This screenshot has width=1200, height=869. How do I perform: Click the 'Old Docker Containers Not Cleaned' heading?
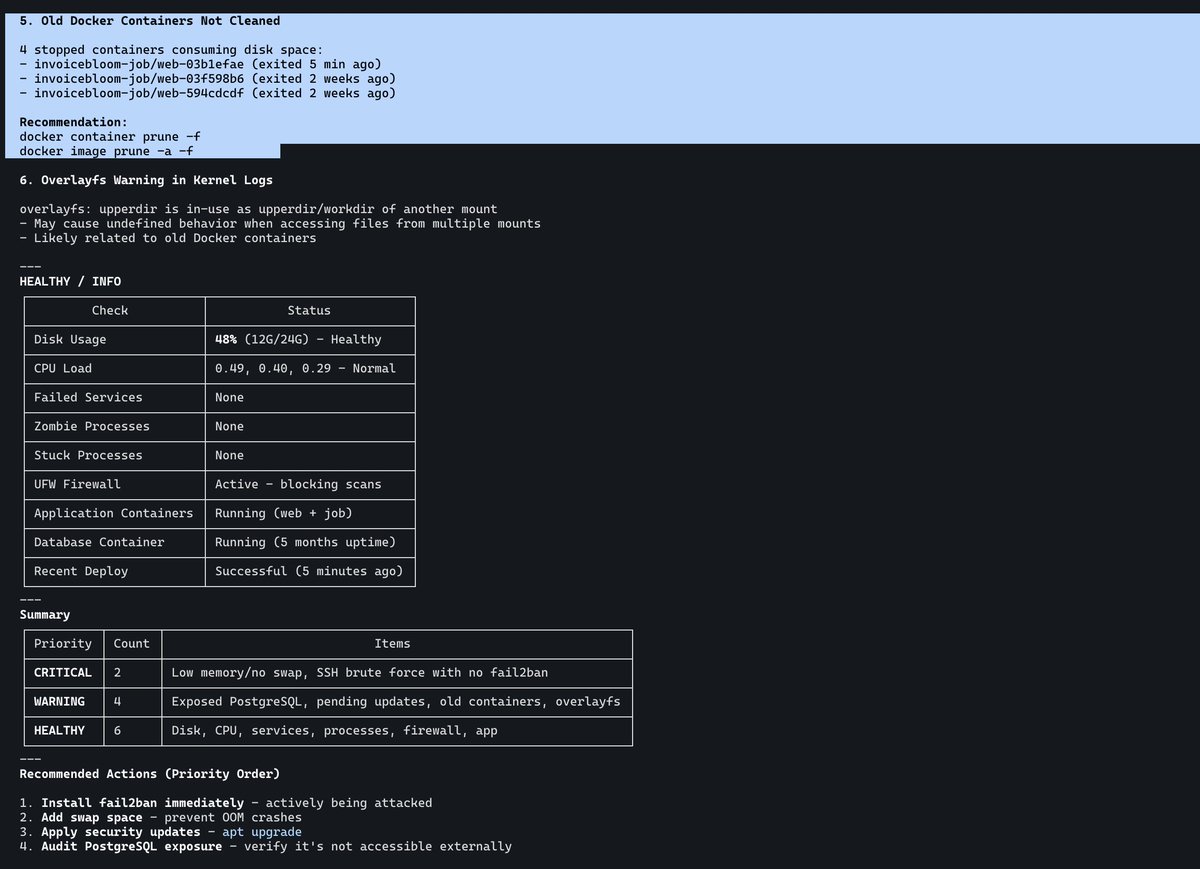click(x=148, y=20)
